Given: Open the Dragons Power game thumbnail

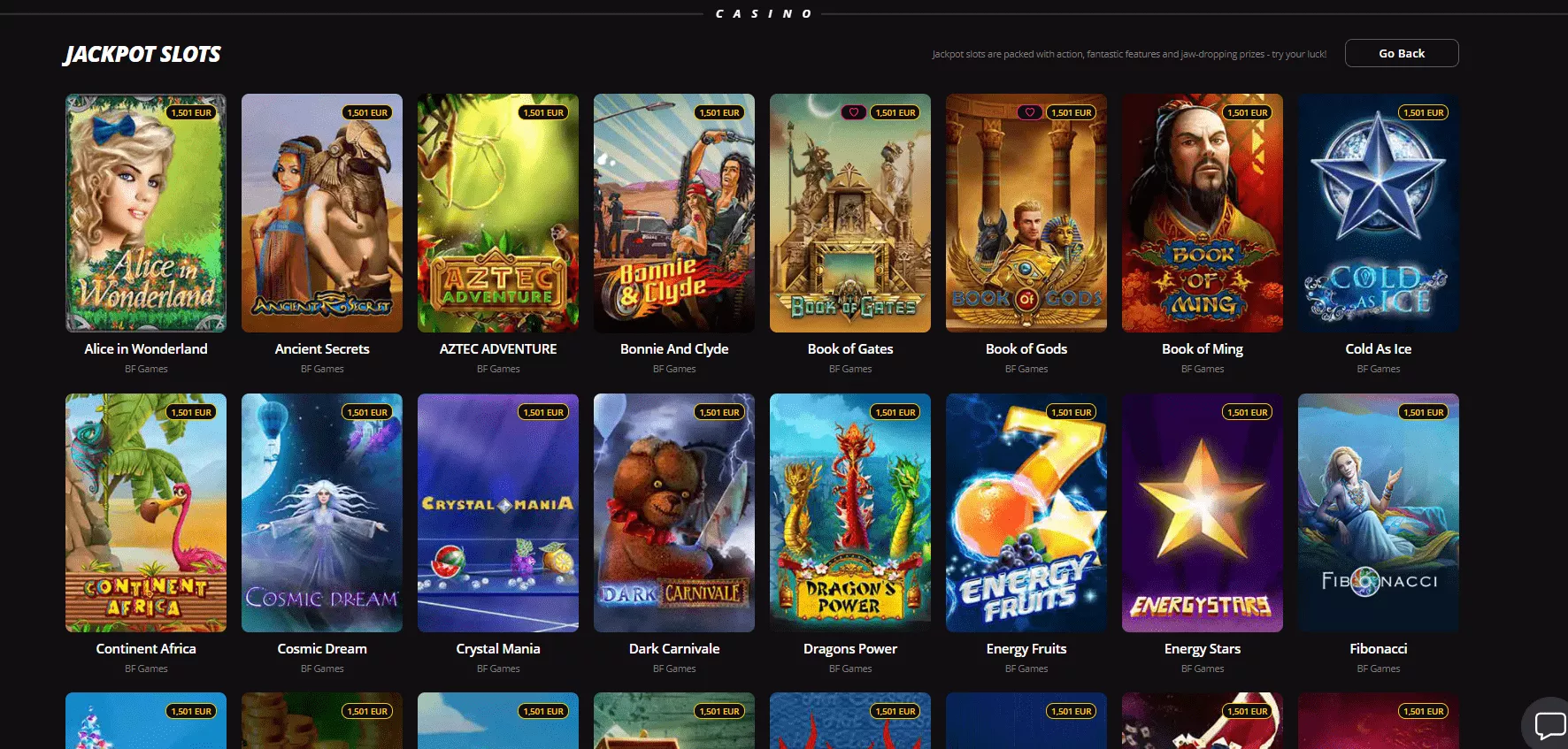Looking at the screenshot, I should click(x=850, y=513).
